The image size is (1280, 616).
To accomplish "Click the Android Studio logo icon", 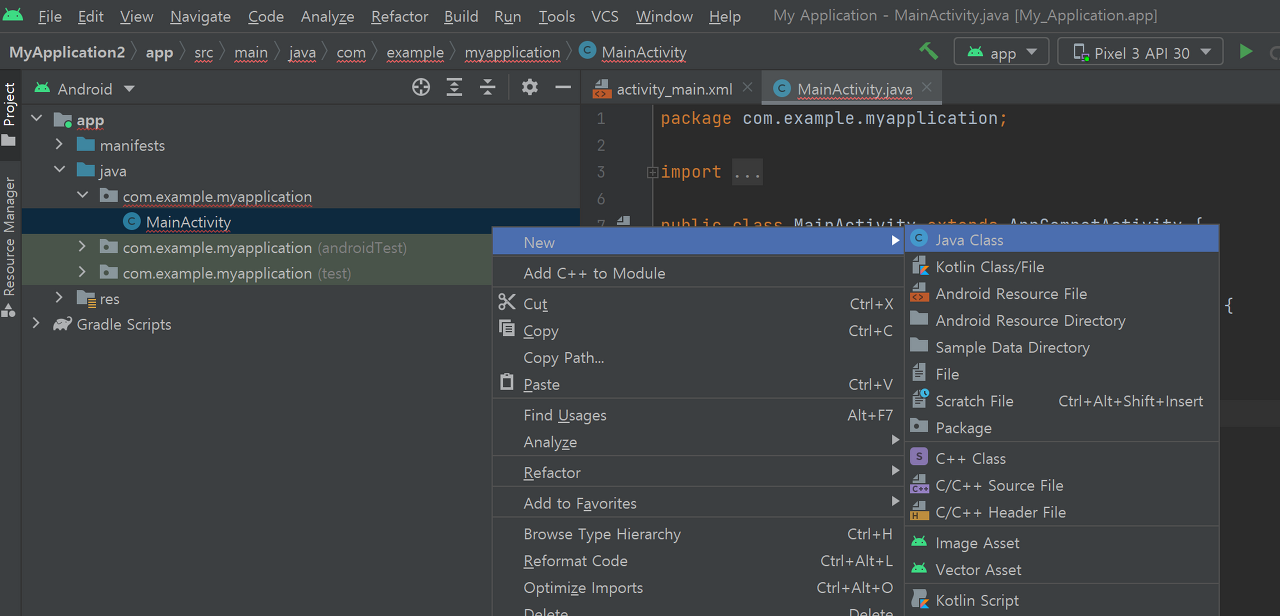I will pos(13,16).
